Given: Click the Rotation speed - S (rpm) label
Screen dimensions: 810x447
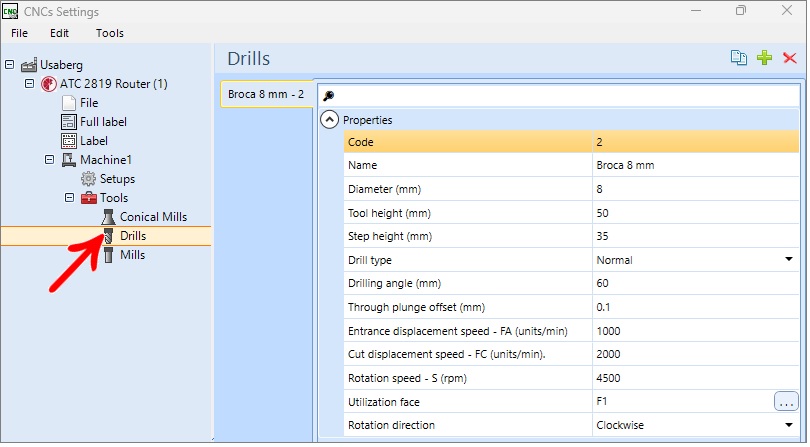Looking at the screenshot, I should [x=407, y=378].
